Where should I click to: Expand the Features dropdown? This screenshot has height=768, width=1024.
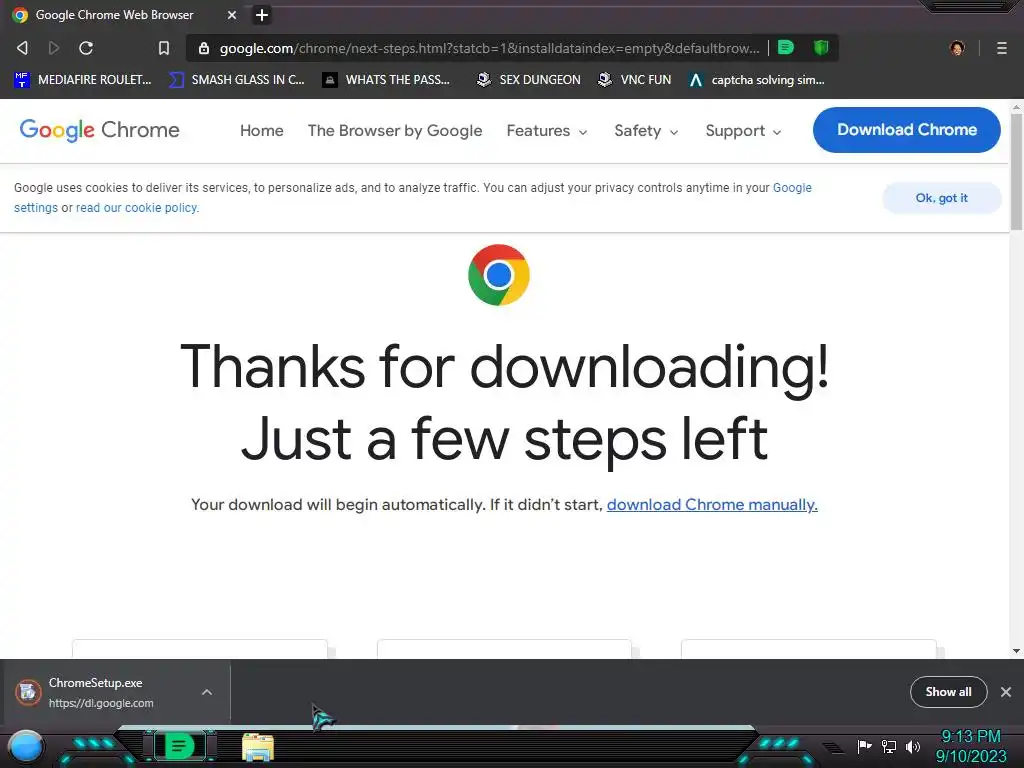coord(547,131)
